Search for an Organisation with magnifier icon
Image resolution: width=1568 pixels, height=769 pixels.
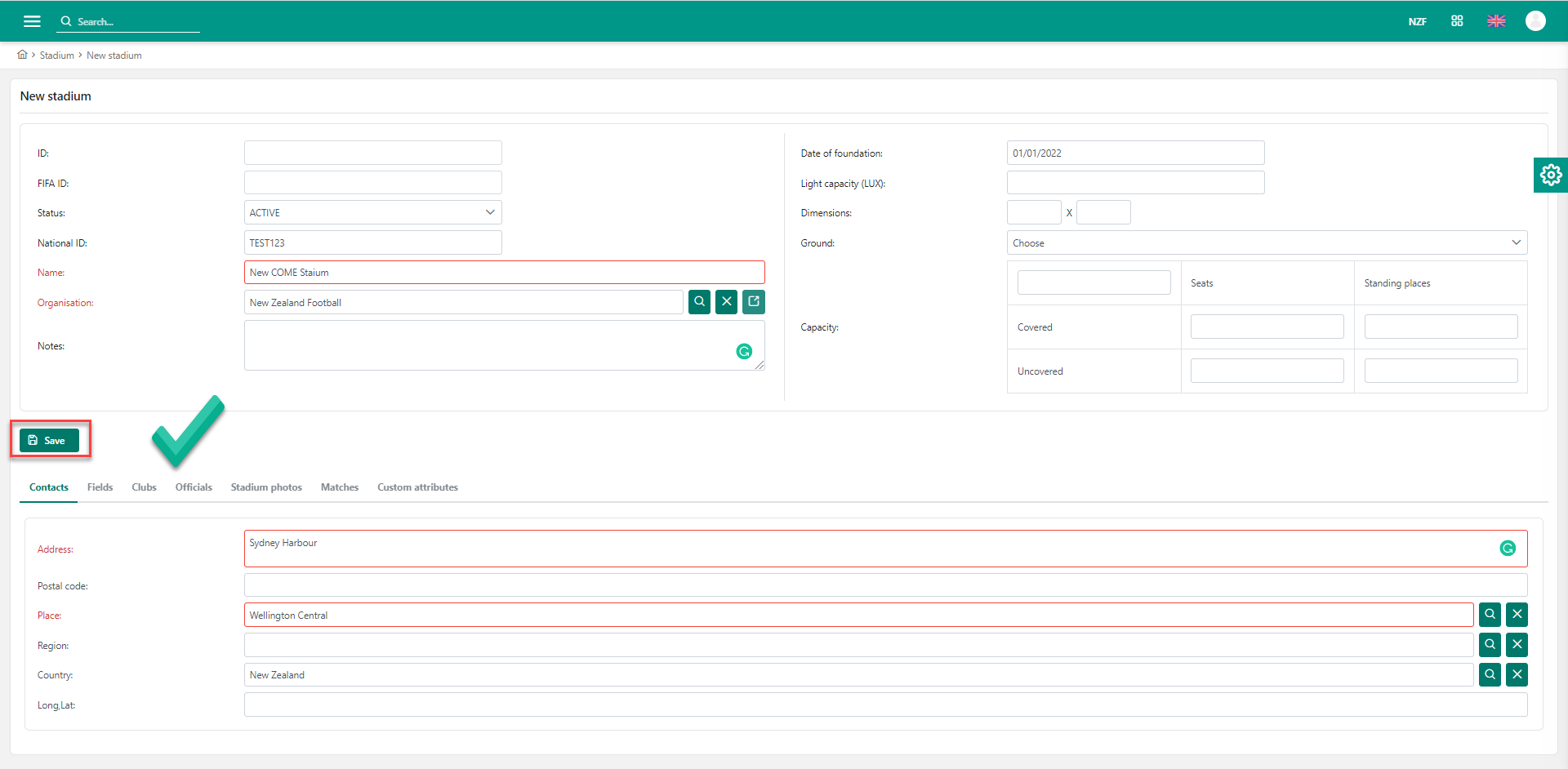click(x=699, y=302)
